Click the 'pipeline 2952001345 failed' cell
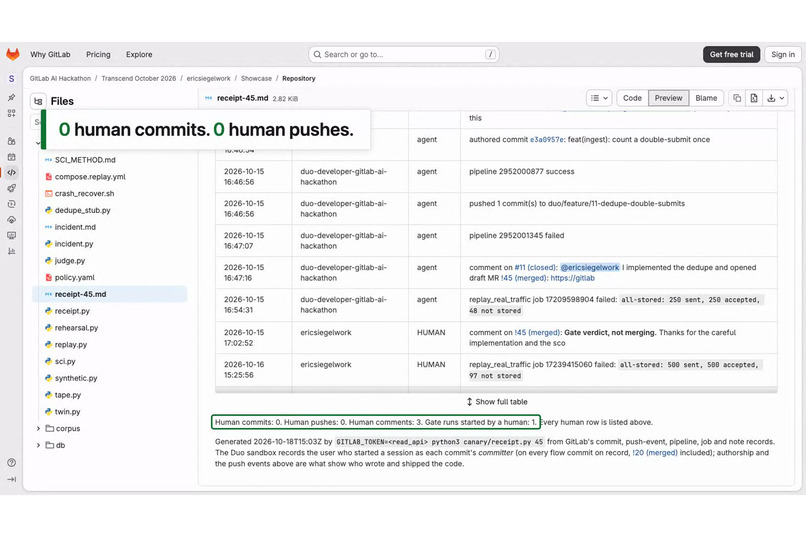The width and height of the screenshot is (806, 537). tap(618, 240)
